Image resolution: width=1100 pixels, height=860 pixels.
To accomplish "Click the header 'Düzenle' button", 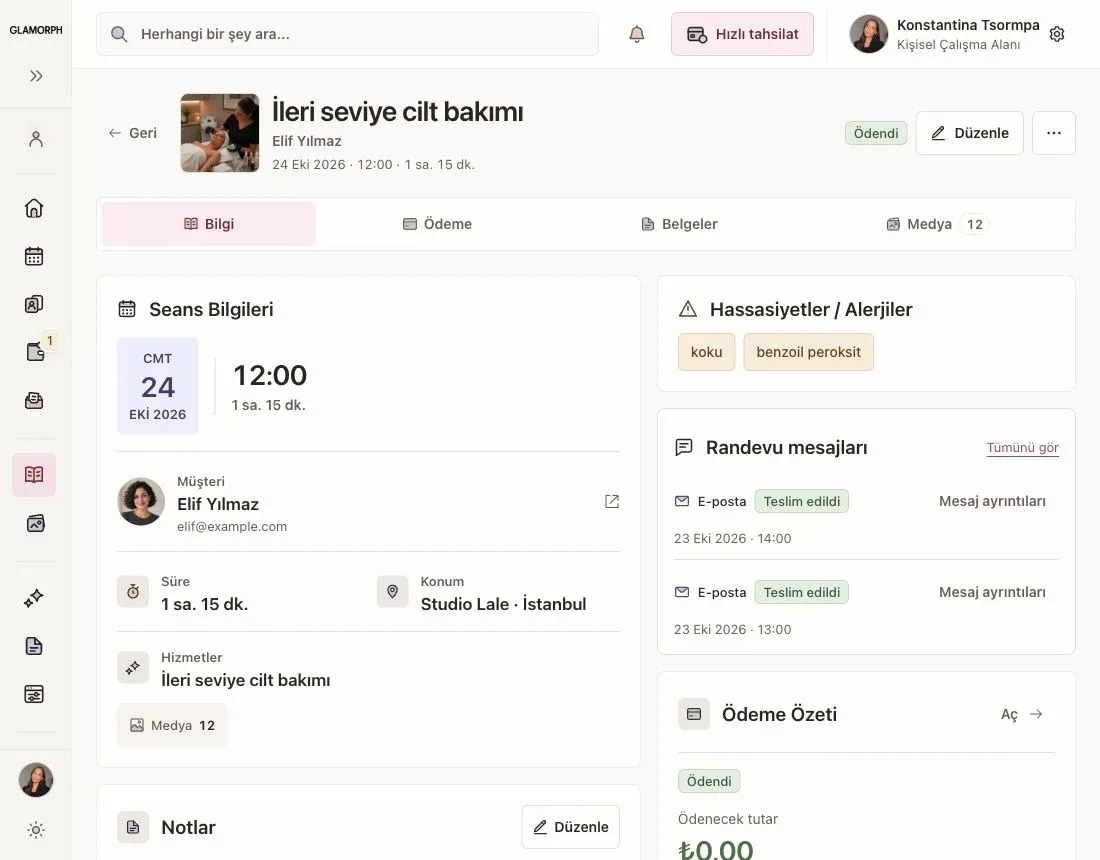I will click(x=970, y=133).
